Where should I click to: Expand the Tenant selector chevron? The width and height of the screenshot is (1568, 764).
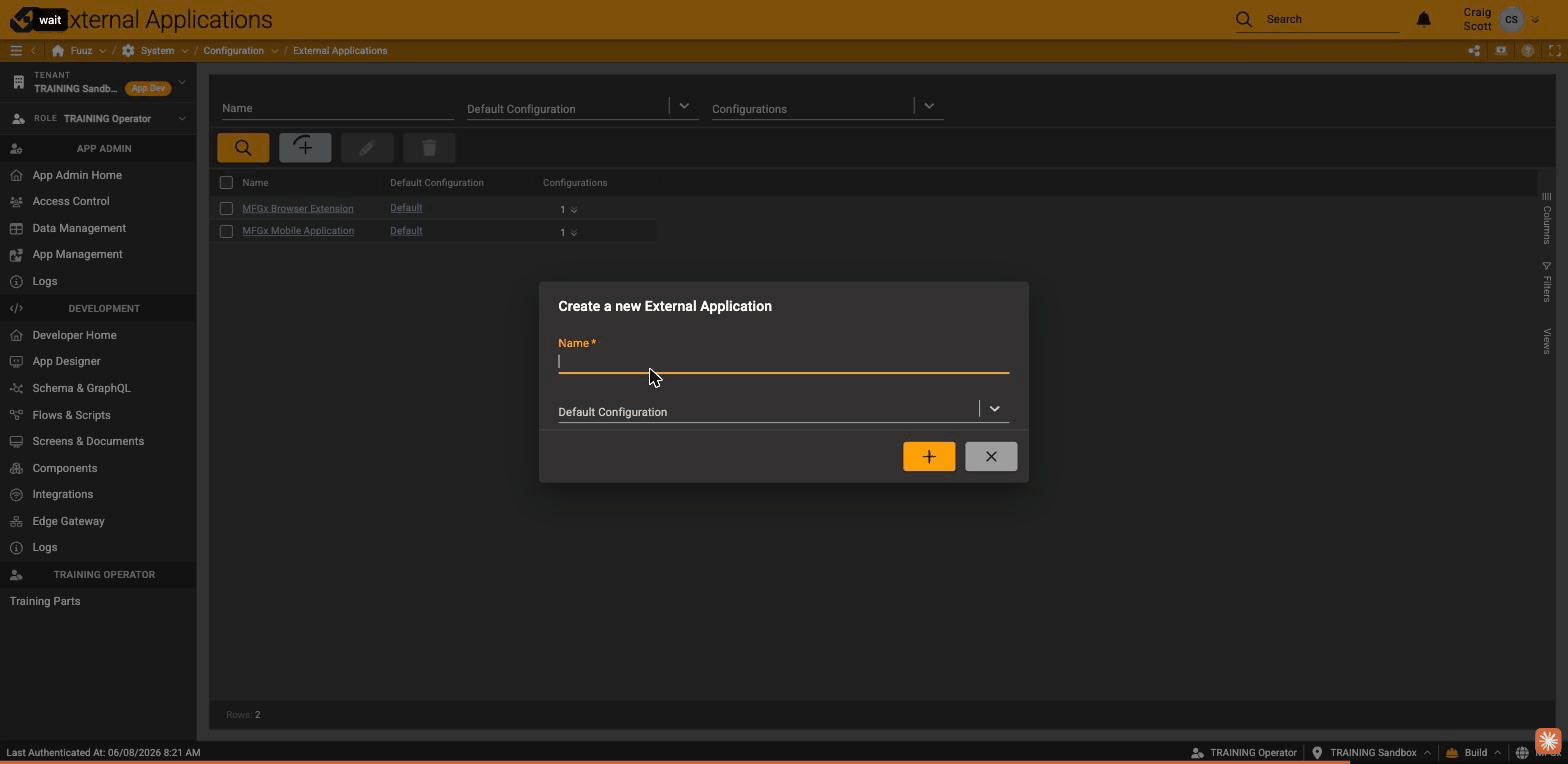pyautogui.click(x=181, y=82)
